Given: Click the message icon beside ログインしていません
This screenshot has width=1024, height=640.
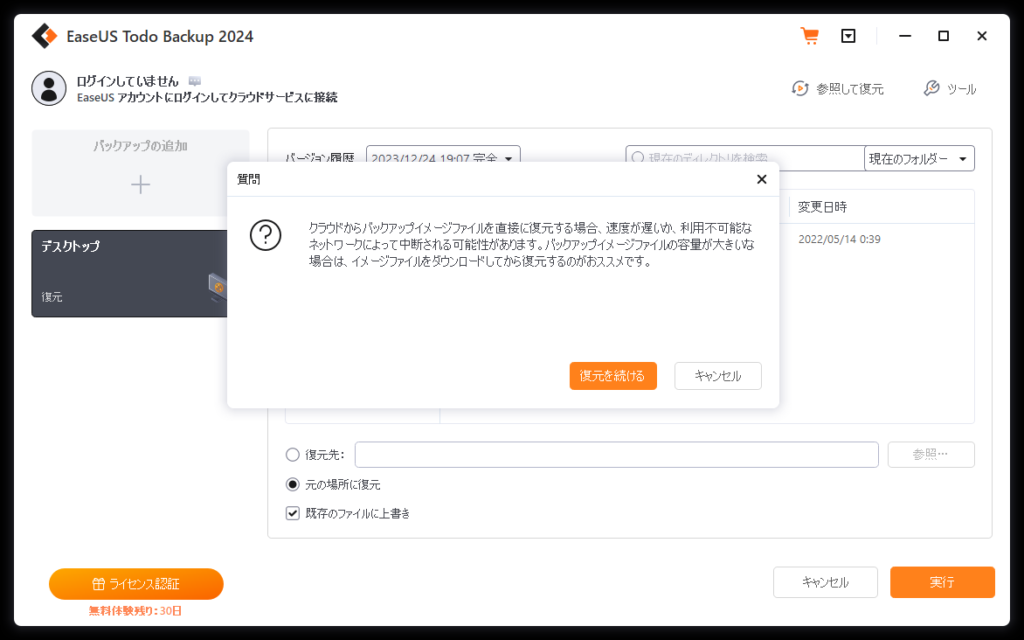Looking at the screenshot, I should [x=194, y=81].
